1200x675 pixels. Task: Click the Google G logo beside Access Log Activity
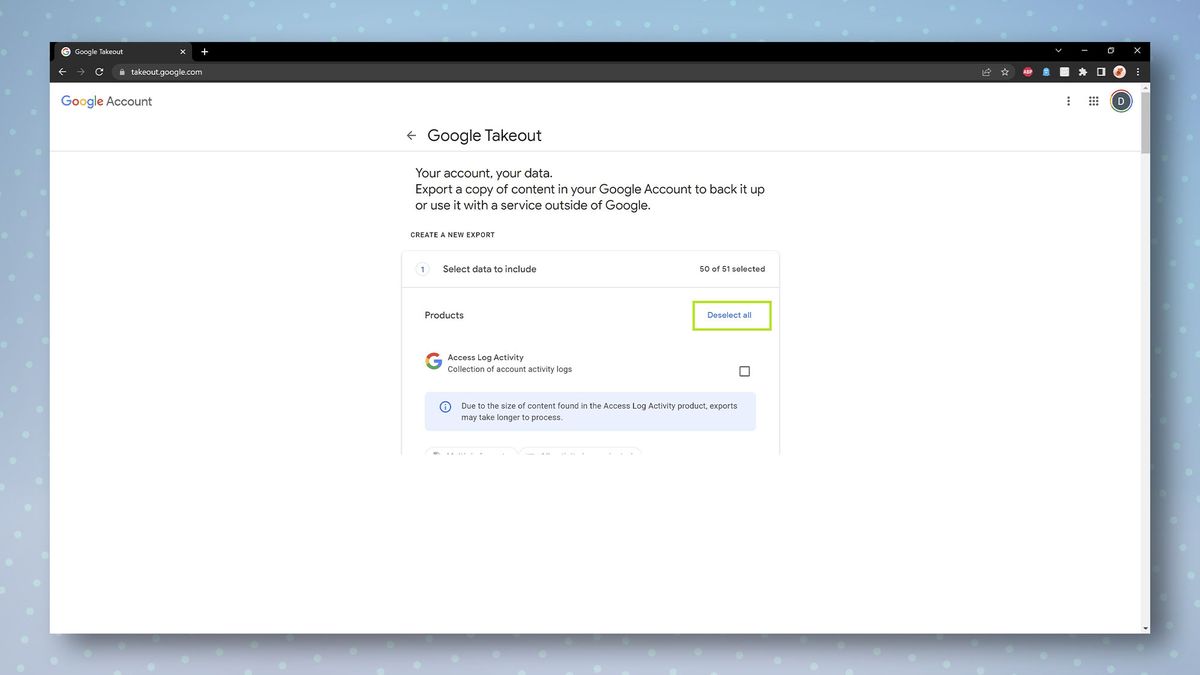tap(433, 361)
